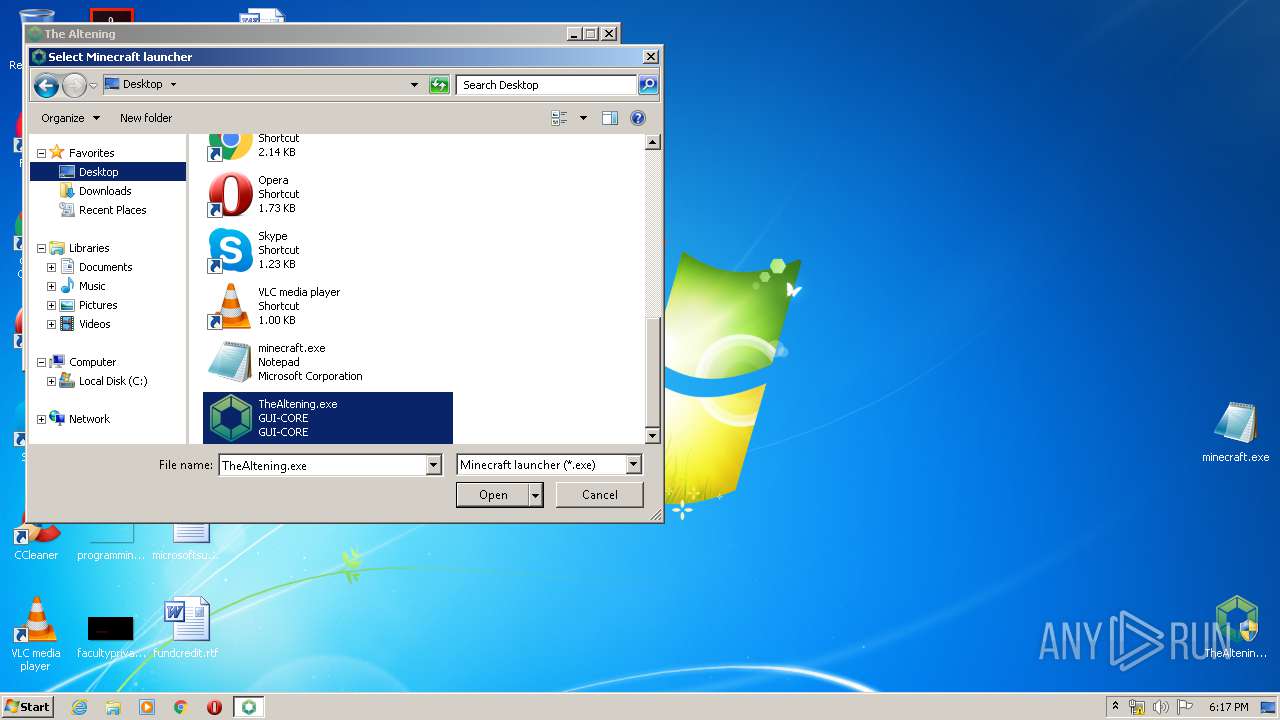Image resolution: width=1280 pixels, height=720 pixels.
Task: Select the VLC media player shortcut file
Action: (328, 306)
